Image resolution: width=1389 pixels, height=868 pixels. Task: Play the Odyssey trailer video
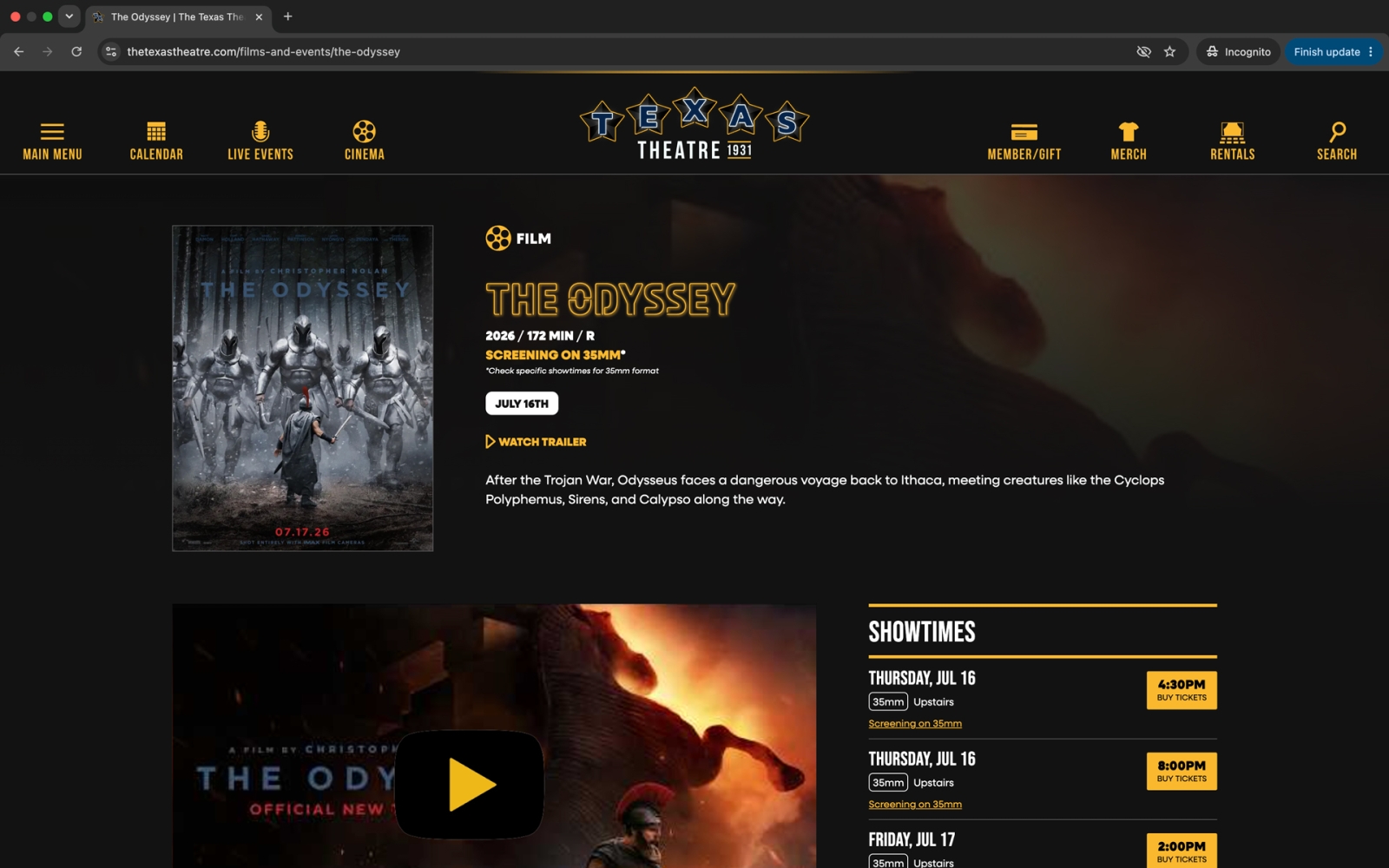coord(470,785)
